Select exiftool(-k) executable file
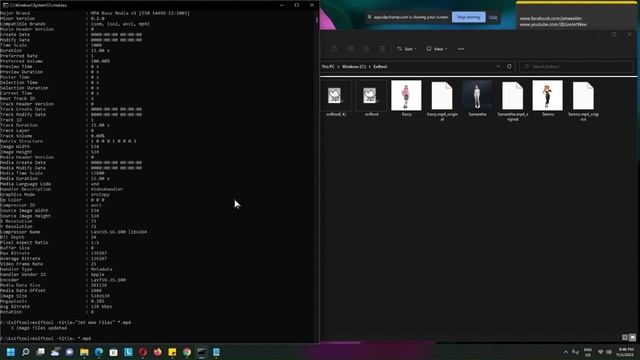Image resolution: width=640 pixels, height=360 pixels. [x=336, y=99]
